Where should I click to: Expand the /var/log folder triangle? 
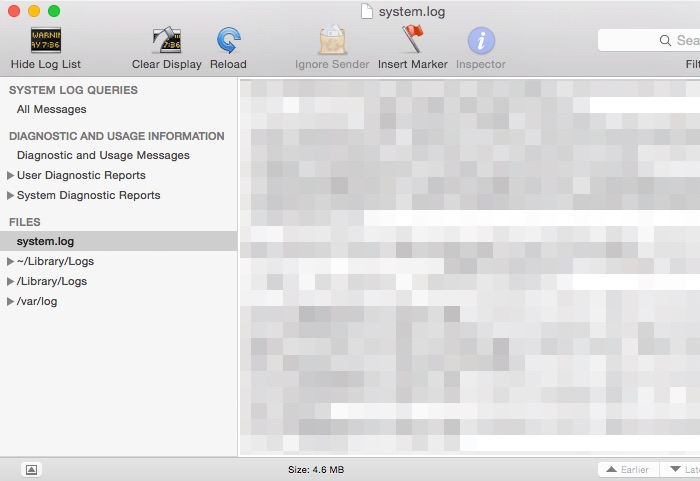pos(11,301)
